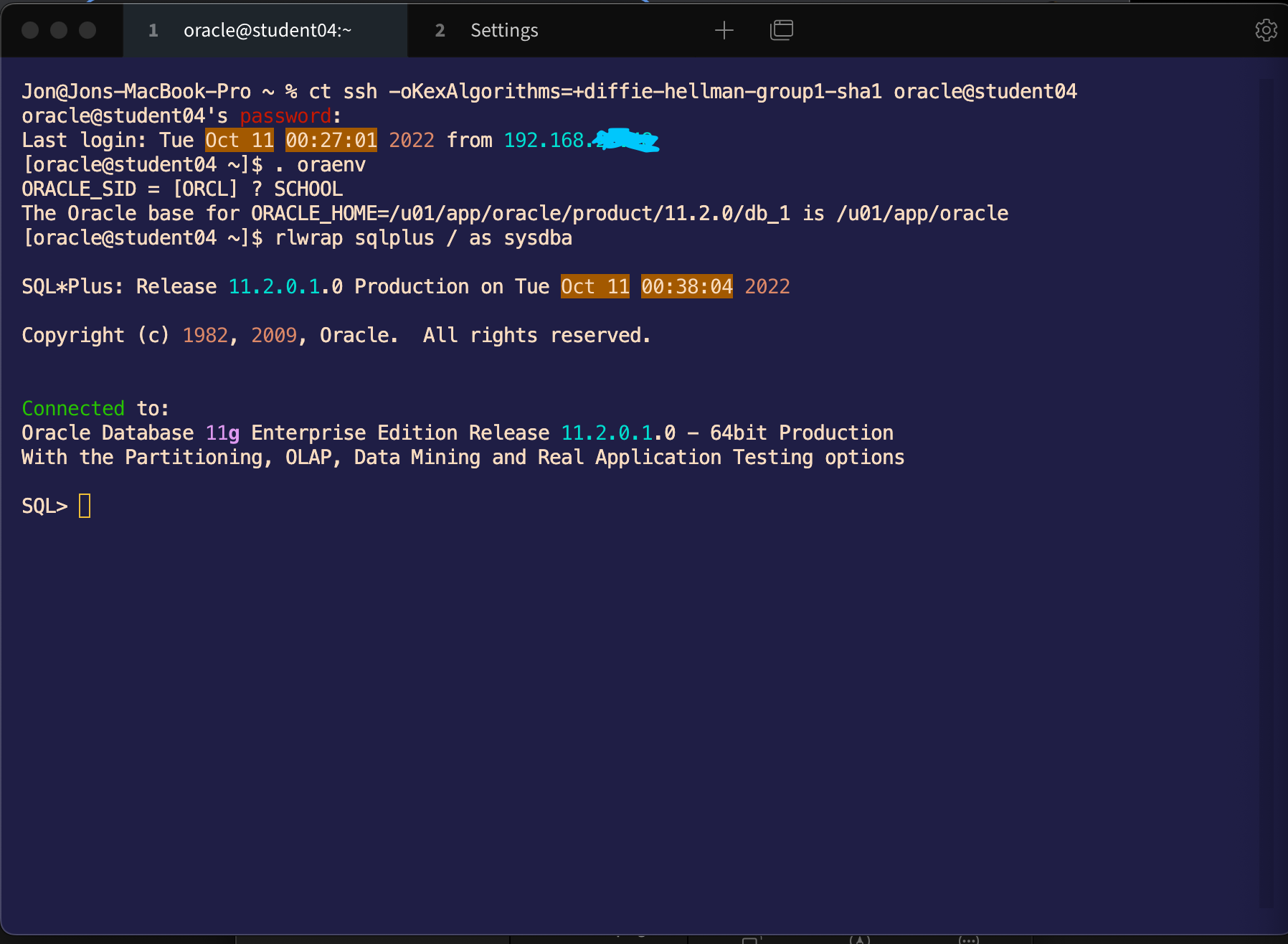The width and height of the screenshot is (1288, 944).
Task: Switch to the oracle@student04:~ tab
Action: tap(265, 30)
